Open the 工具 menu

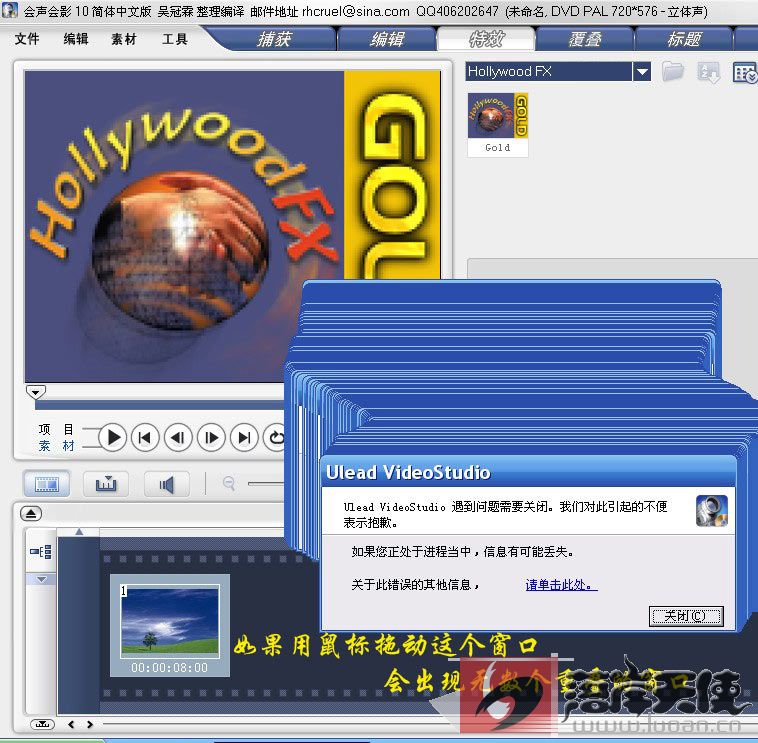175,39
